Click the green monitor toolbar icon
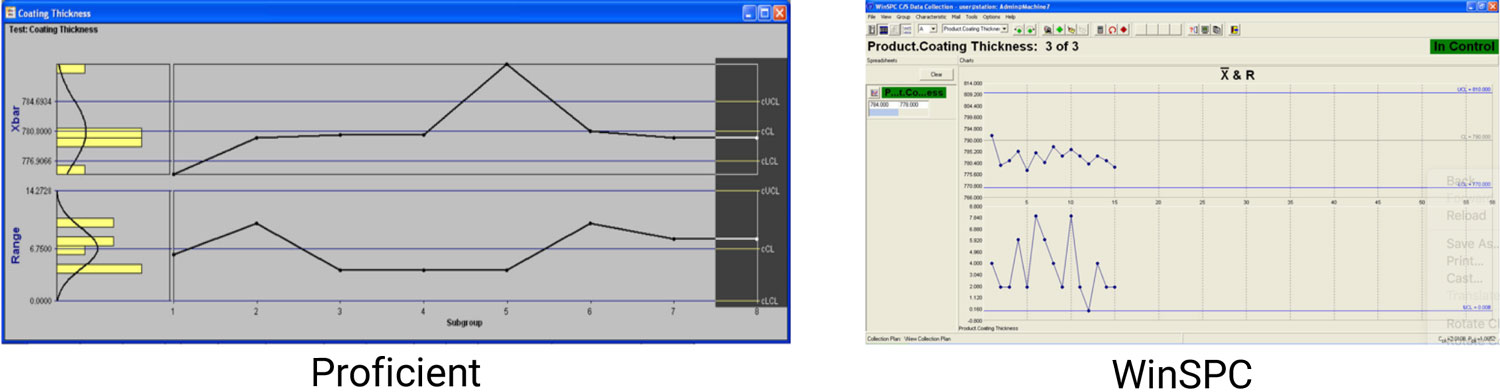The width and height of the screenshot is (1500, 392). coord(1205,29)
